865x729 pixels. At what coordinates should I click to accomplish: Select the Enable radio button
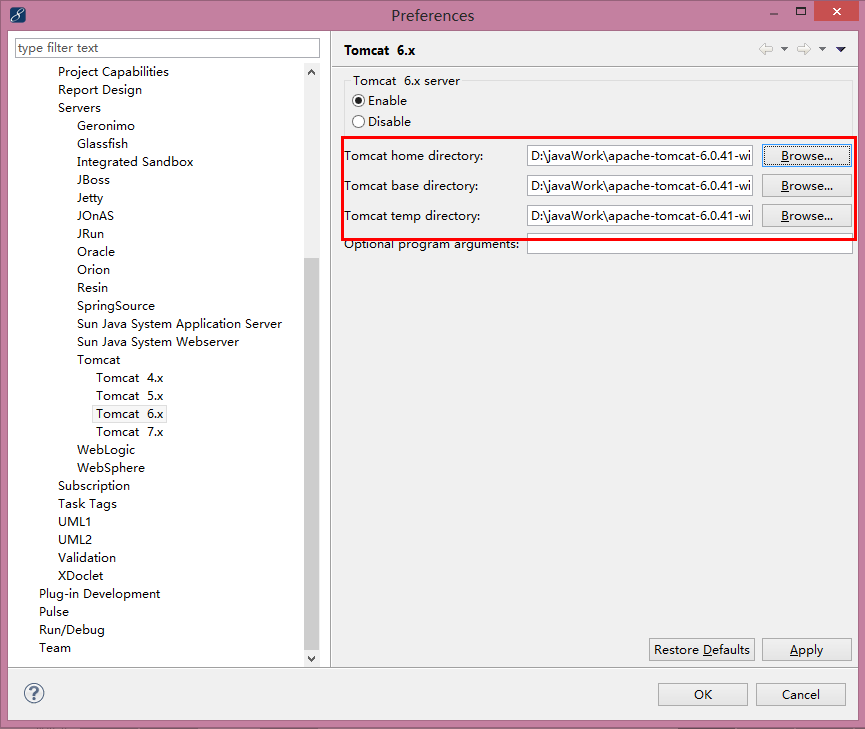(x=359, y=101)
